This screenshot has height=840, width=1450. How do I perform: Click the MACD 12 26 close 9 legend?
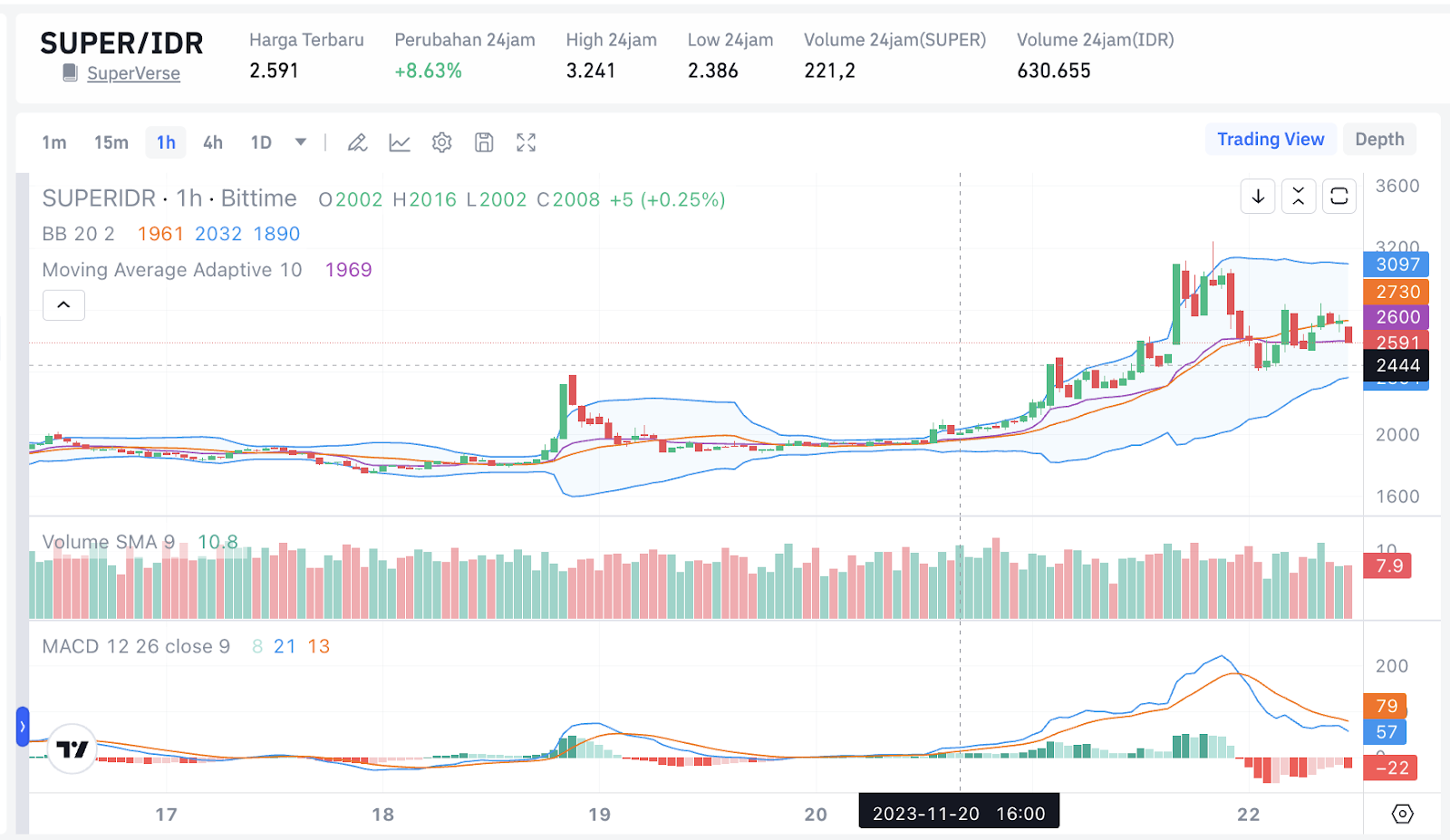pos(136,646)
